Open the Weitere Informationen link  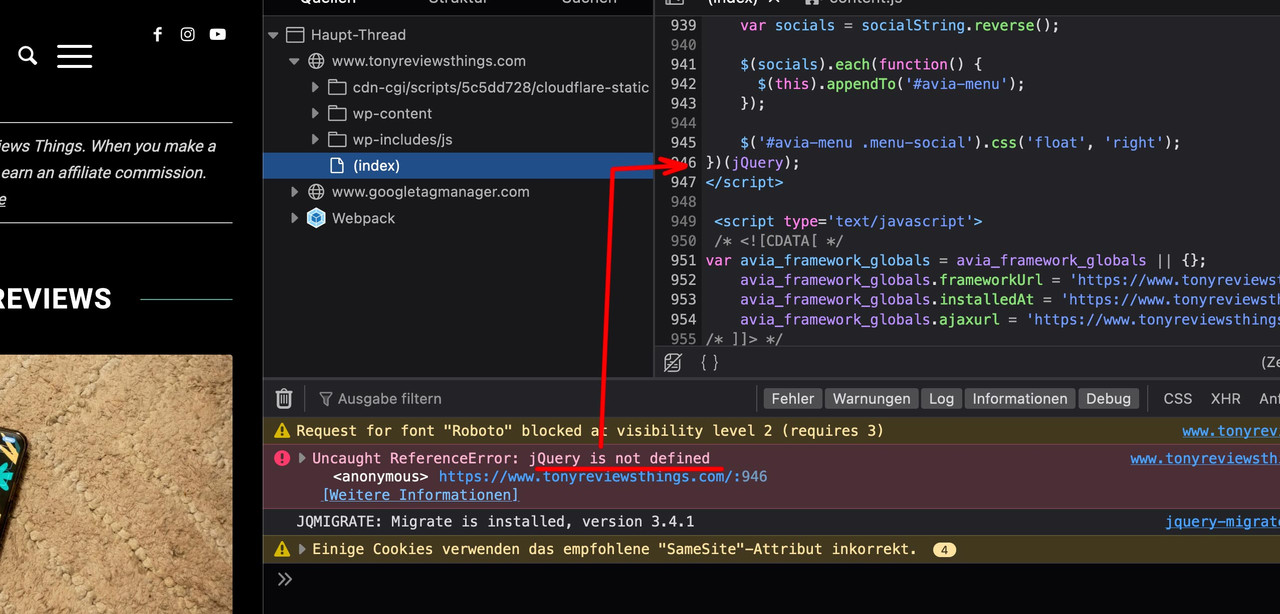[x=420, y=495]
